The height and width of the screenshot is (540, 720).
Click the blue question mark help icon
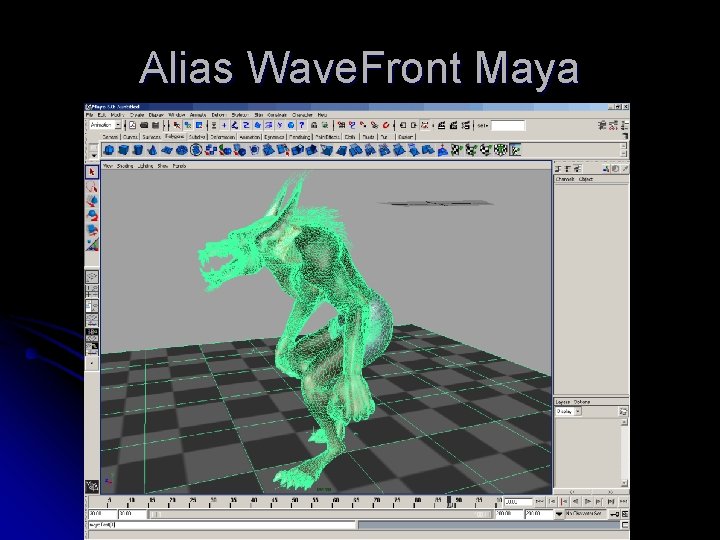[x=302, y=125]
